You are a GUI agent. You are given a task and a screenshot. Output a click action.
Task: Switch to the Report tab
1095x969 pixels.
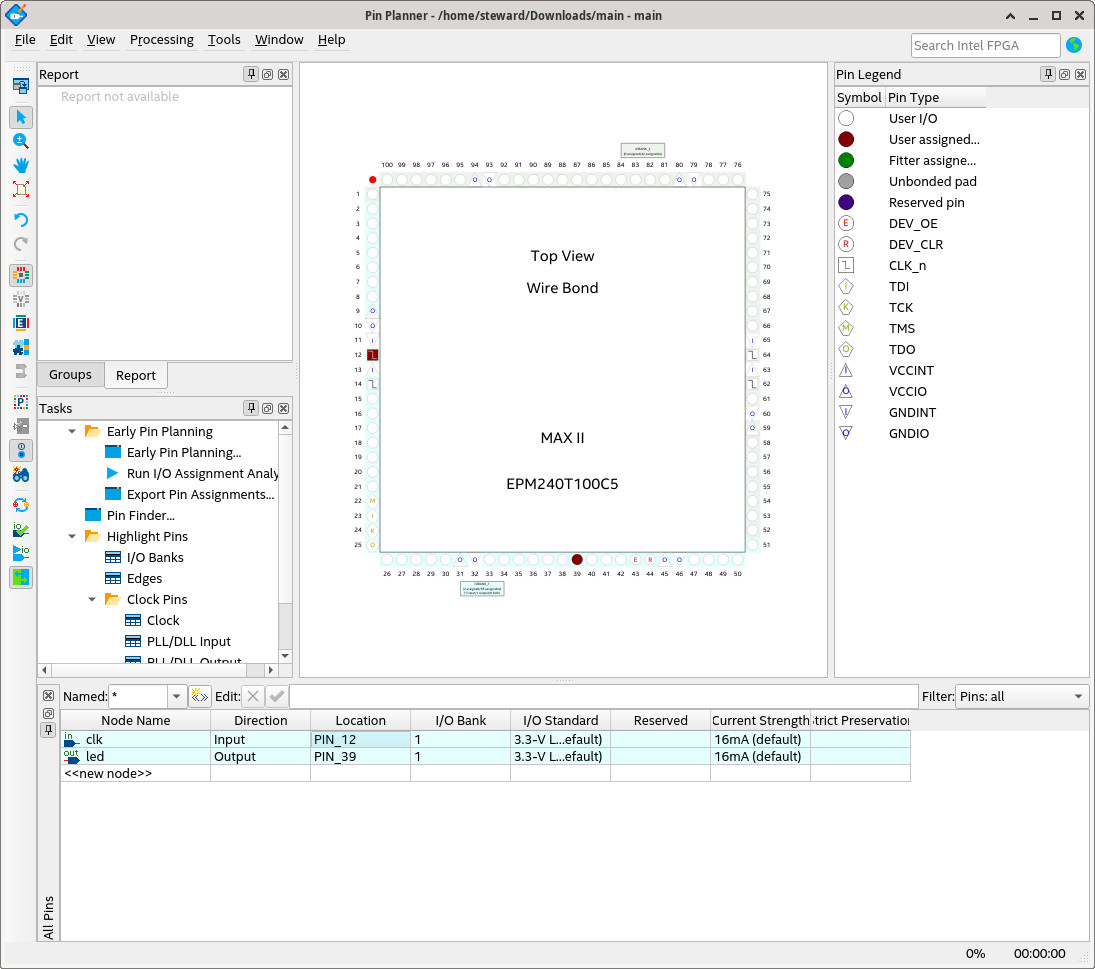pos(136,376)
